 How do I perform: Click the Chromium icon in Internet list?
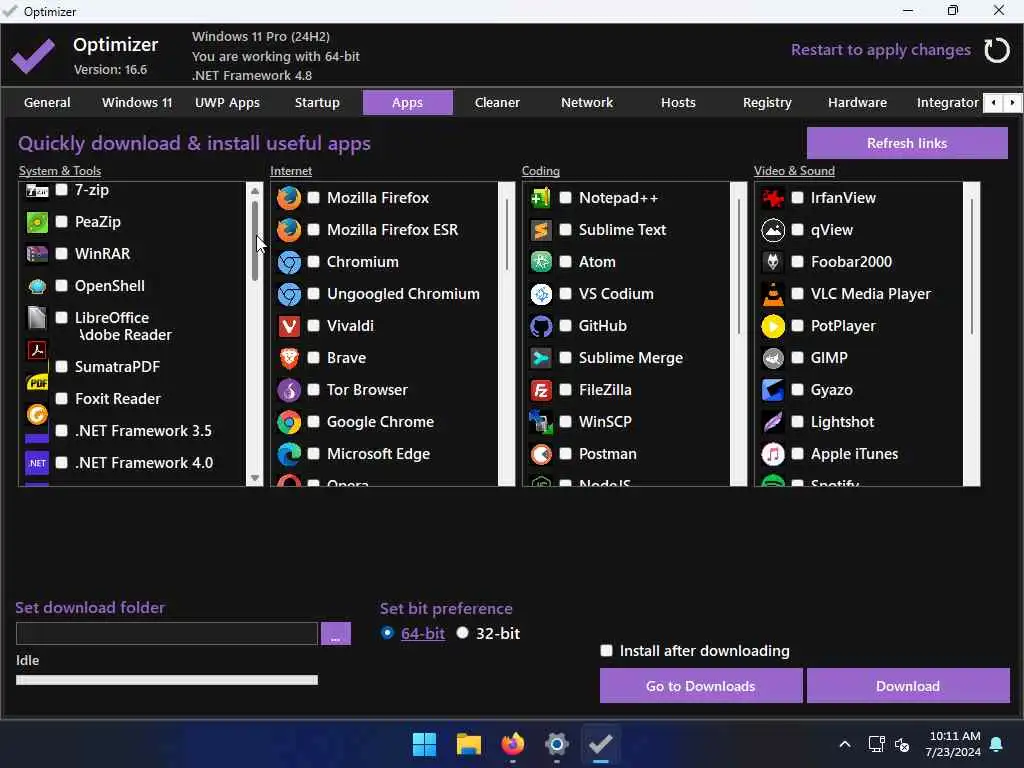click(289, 262)
